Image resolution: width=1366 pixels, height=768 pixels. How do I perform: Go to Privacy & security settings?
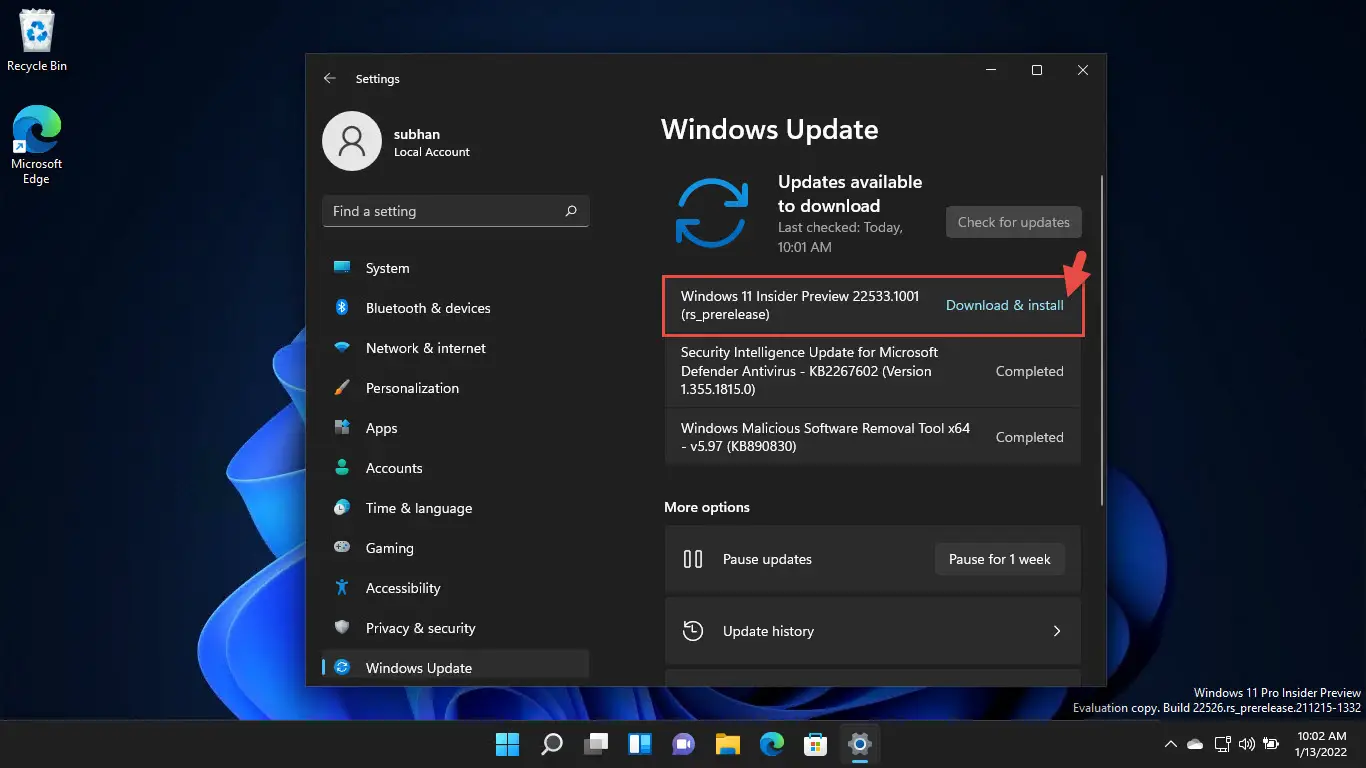coord(455,628)
